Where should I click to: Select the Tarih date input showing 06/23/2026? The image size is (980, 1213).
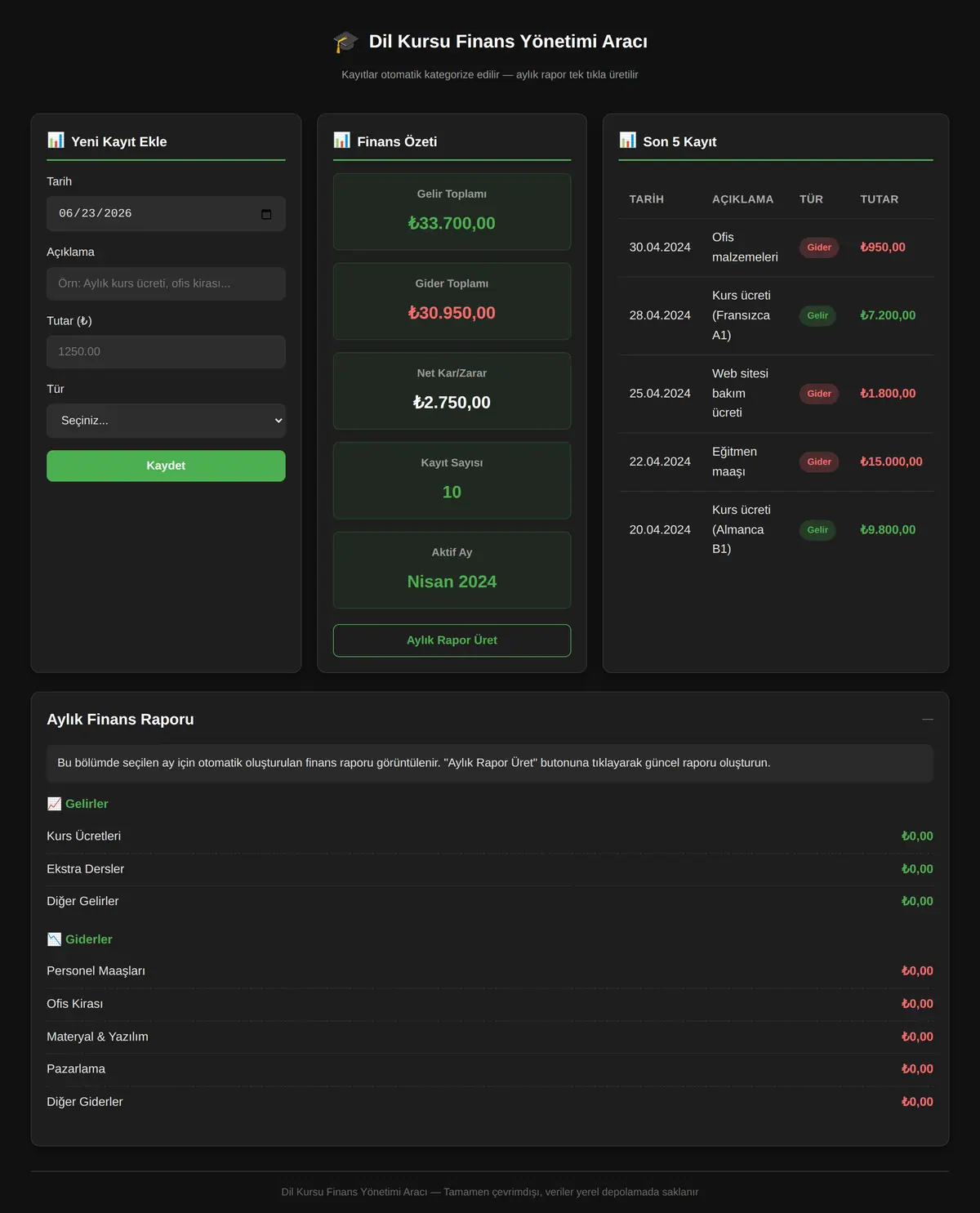pos(166,214)
